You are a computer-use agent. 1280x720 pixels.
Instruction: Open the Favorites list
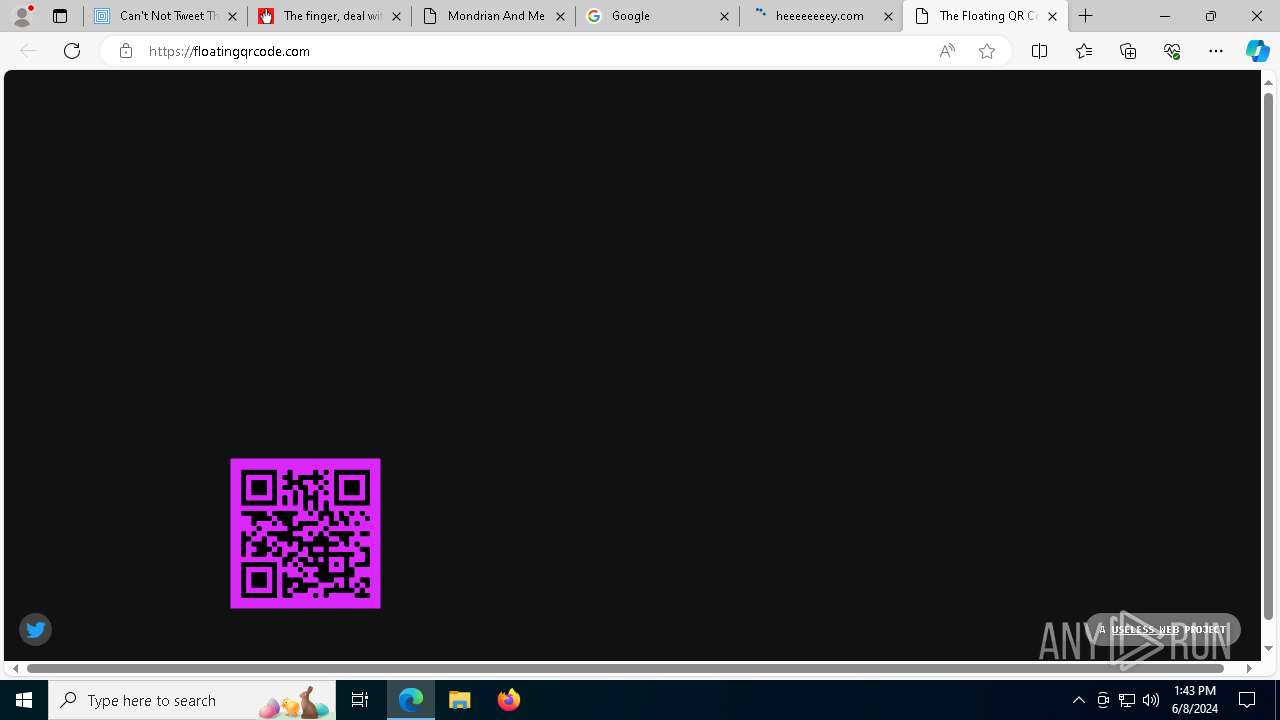coord(1083,51)
